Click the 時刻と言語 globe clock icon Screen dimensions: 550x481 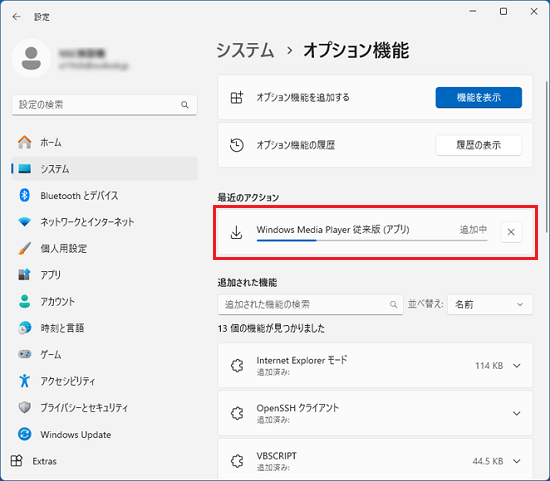tap(25, 328)
